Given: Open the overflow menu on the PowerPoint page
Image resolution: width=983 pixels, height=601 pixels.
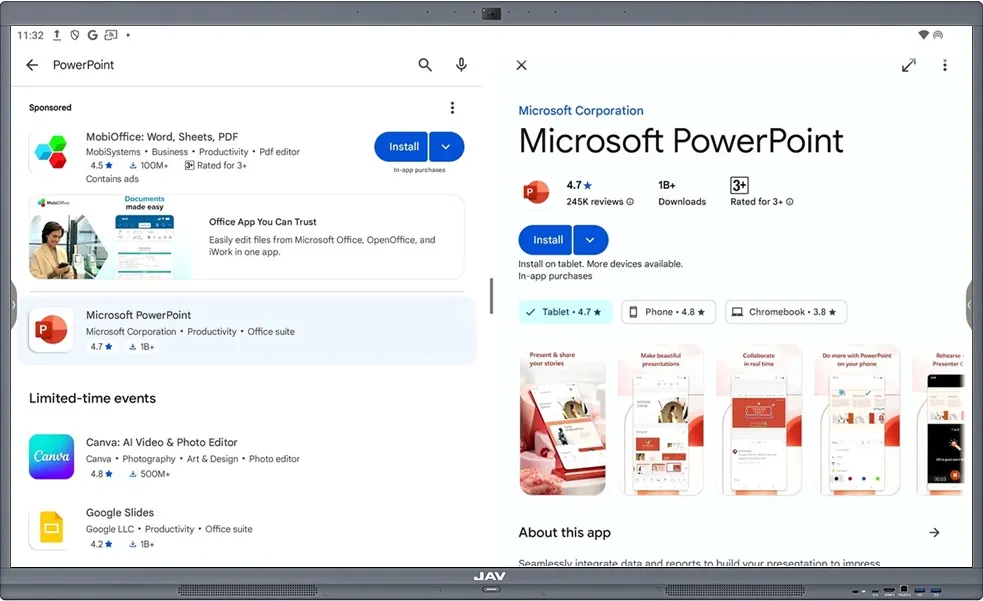Looking at the screenshot, I should coord(944,64).
